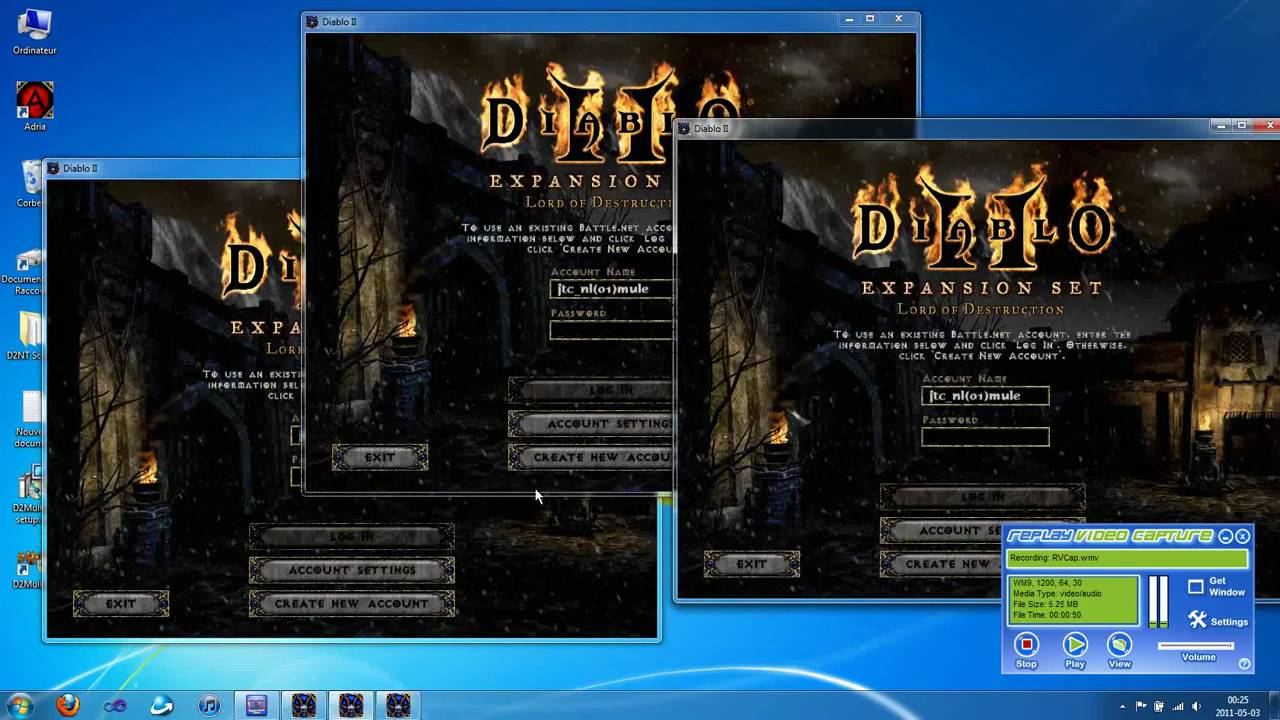Minimize the middle Diablo II window

pyautogui.click(x=850, y=19)
